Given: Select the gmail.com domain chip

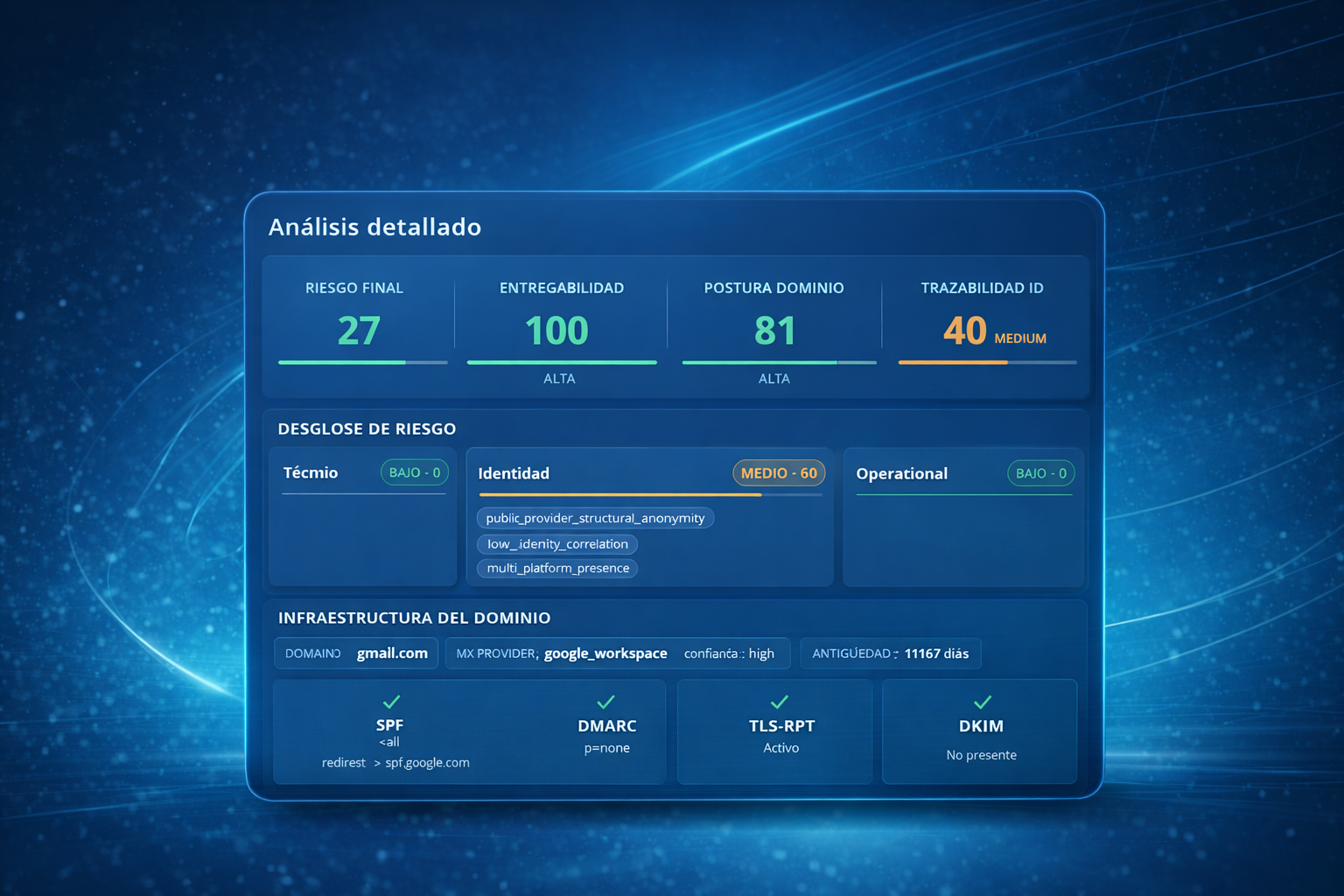Looking at the screenshot, I should click(356, 653).
